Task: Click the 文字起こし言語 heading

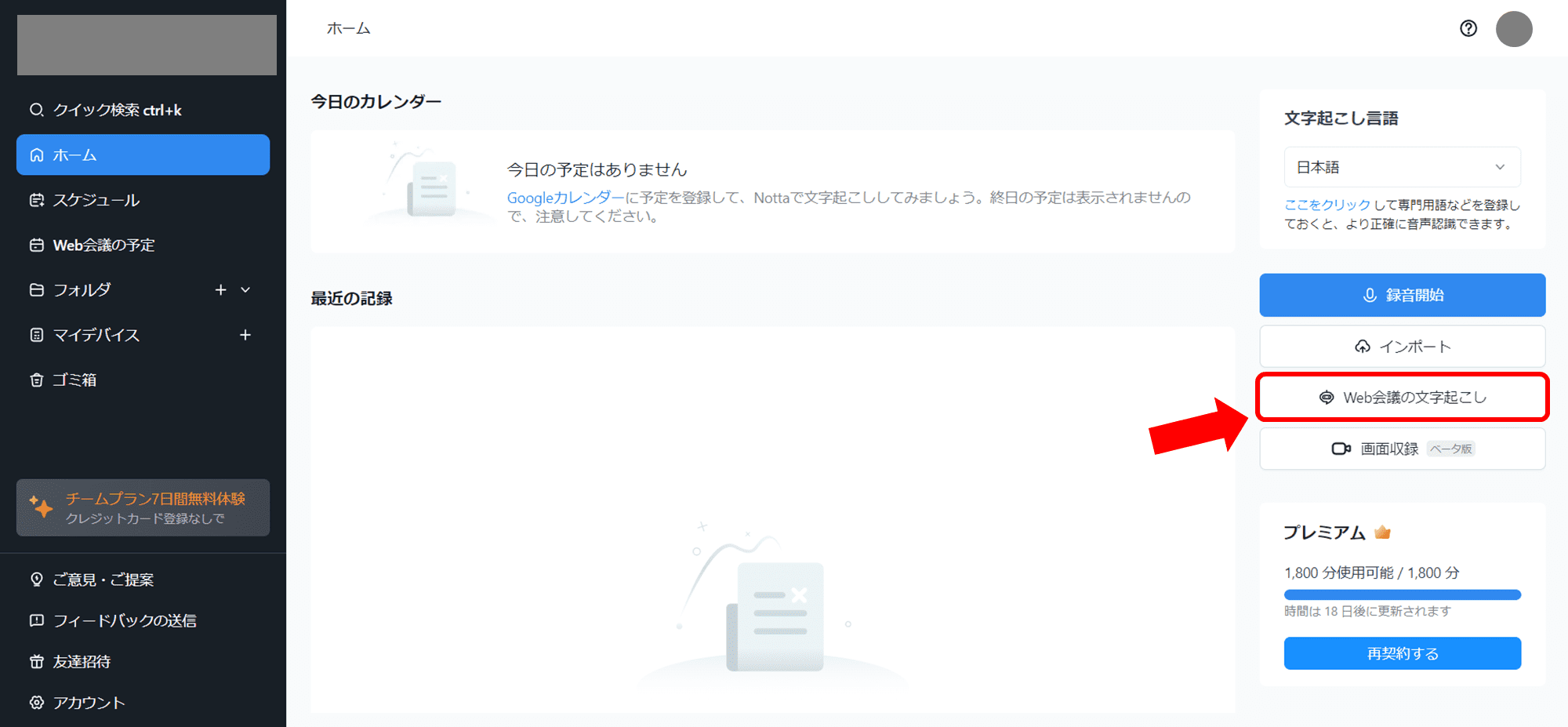Action: (1341, 118)
